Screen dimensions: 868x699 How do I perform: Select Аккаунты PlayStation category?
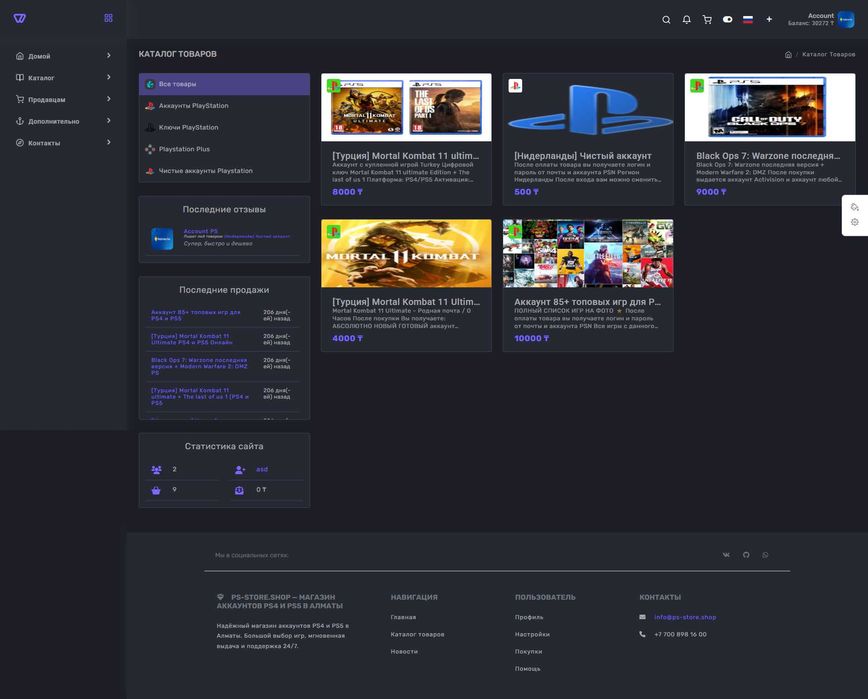[x=224, y=106]
